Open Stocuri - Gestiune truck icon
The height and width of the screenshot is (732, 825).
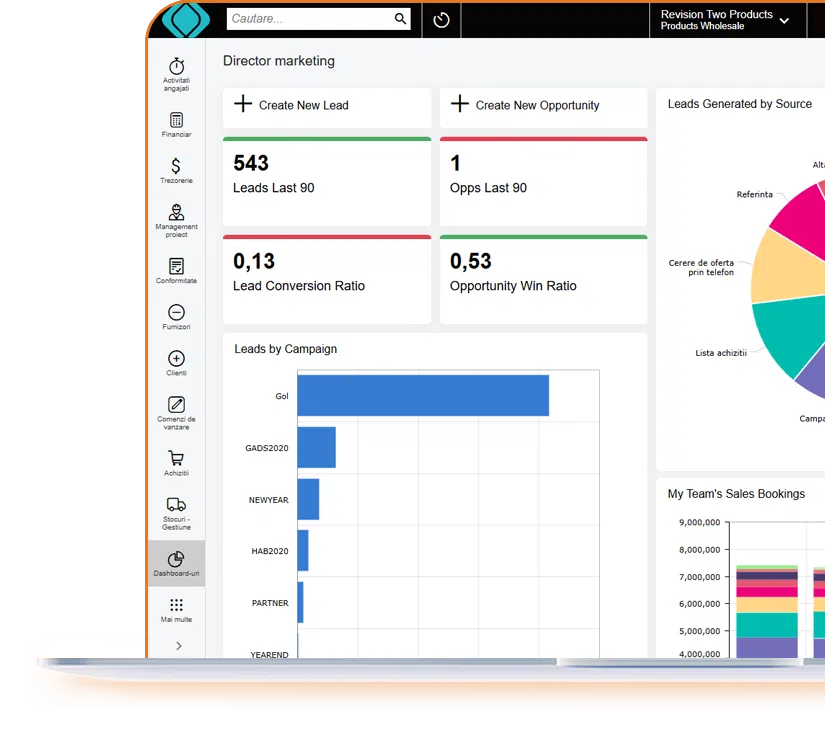(x=176, y=511)
